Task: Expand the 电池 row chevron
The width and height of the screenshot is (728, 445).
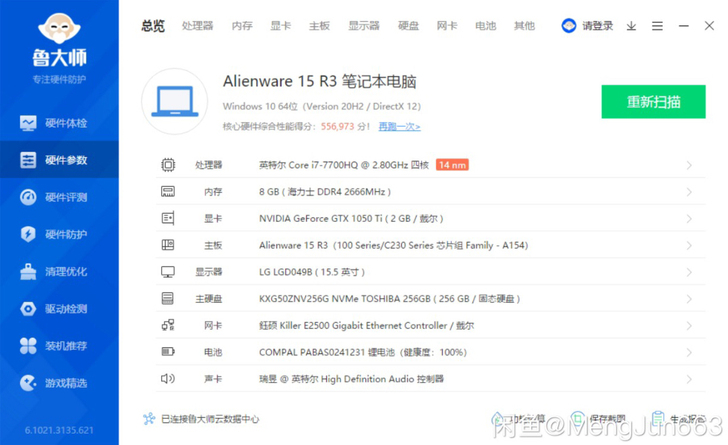Action: 689,352
